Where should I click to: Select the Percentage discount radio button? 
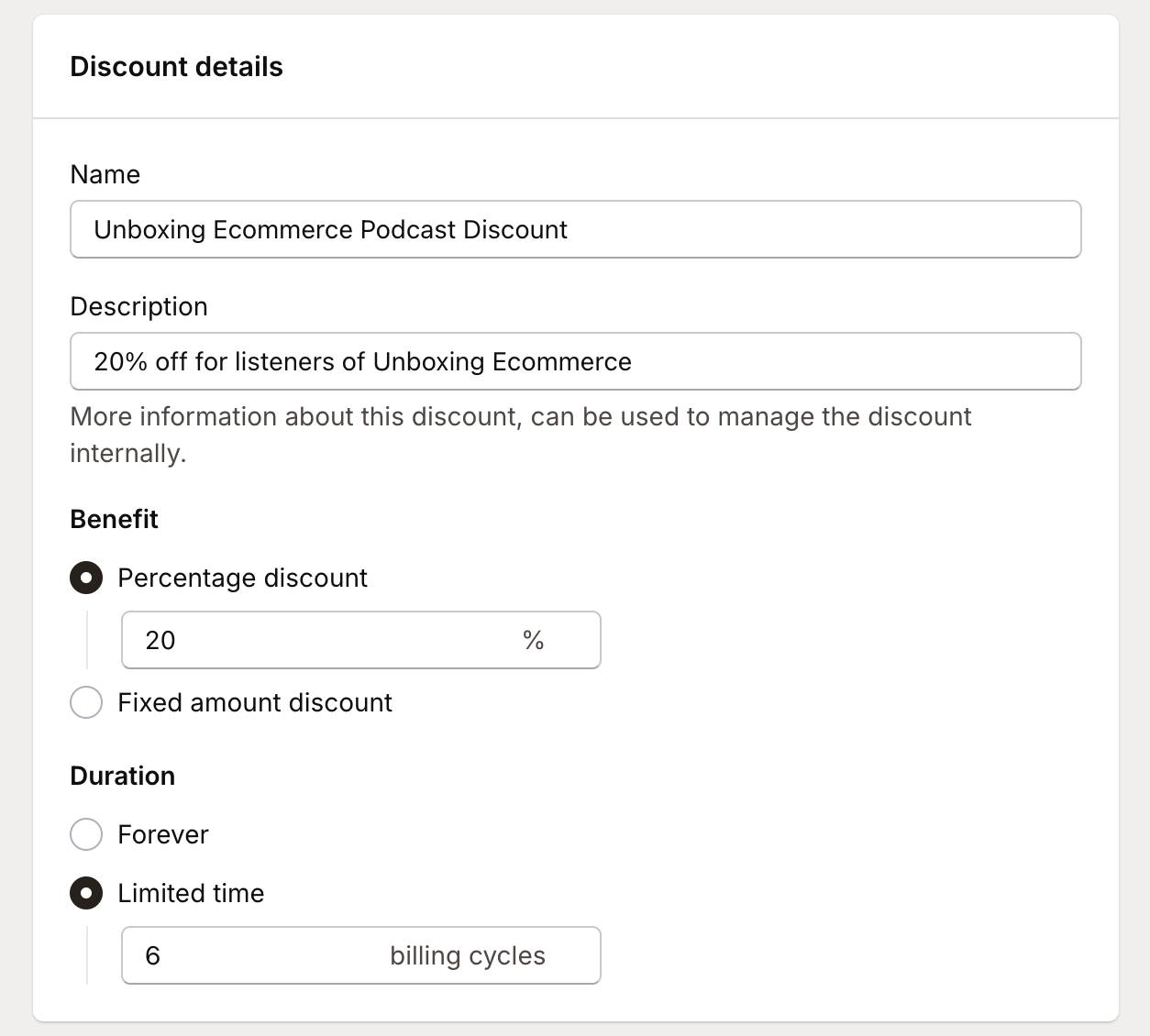click(85, 578)
